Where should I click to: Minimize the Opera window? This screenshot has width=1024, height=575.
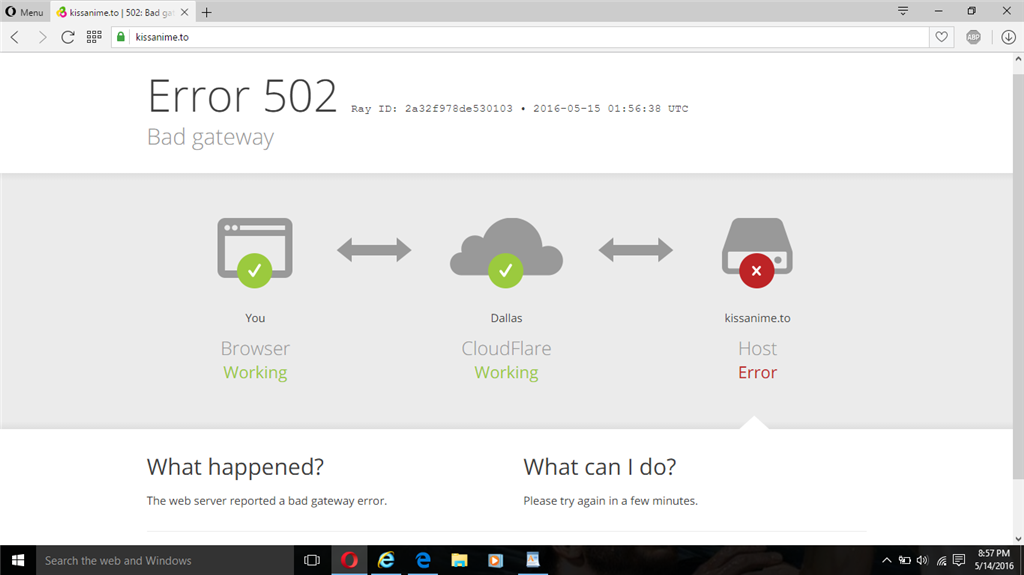pos(938,11)
